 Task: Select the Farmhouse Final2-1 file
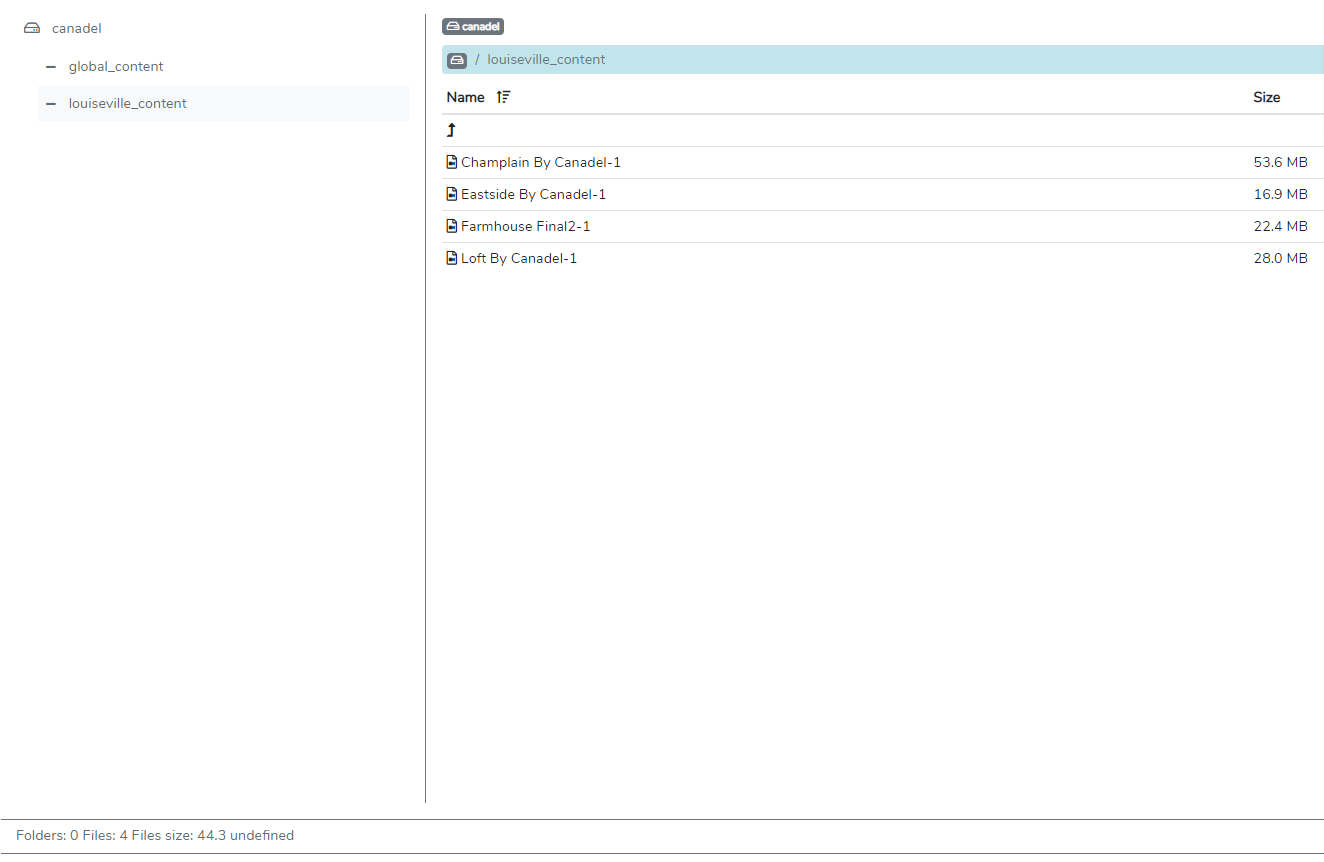click(524, 225)
